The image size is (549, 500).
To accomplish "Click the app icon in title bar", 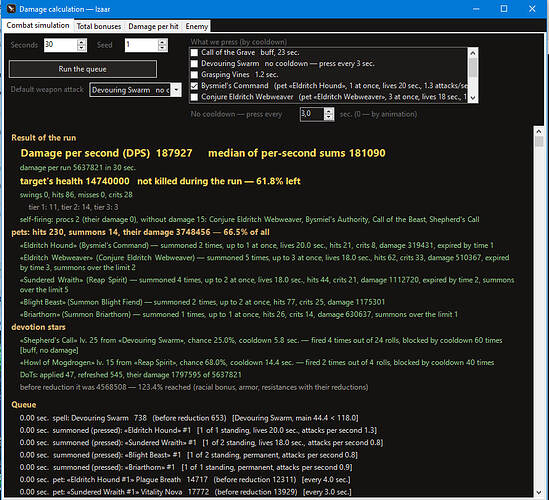I will pyautogui.click(x=11, y=9).
